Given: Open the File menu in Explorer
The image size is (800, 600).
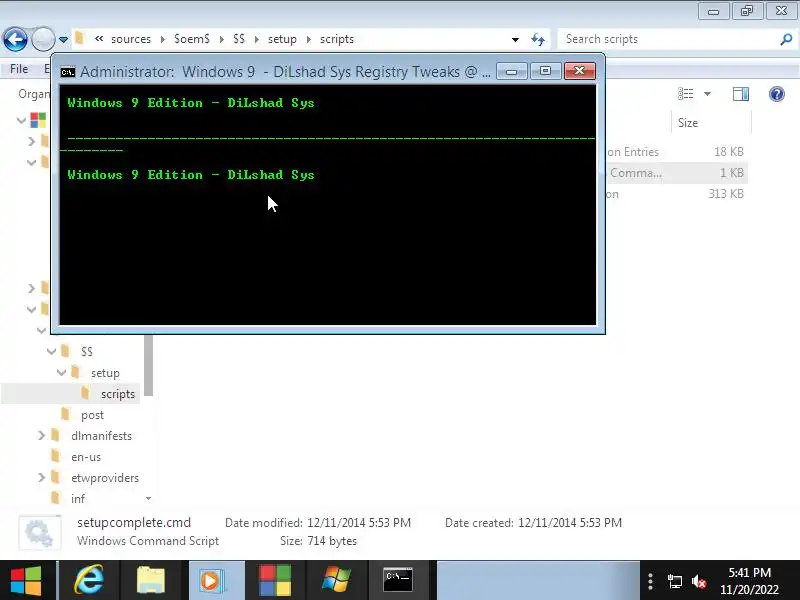Looking at the screenshot, I should tap(19, 68).
